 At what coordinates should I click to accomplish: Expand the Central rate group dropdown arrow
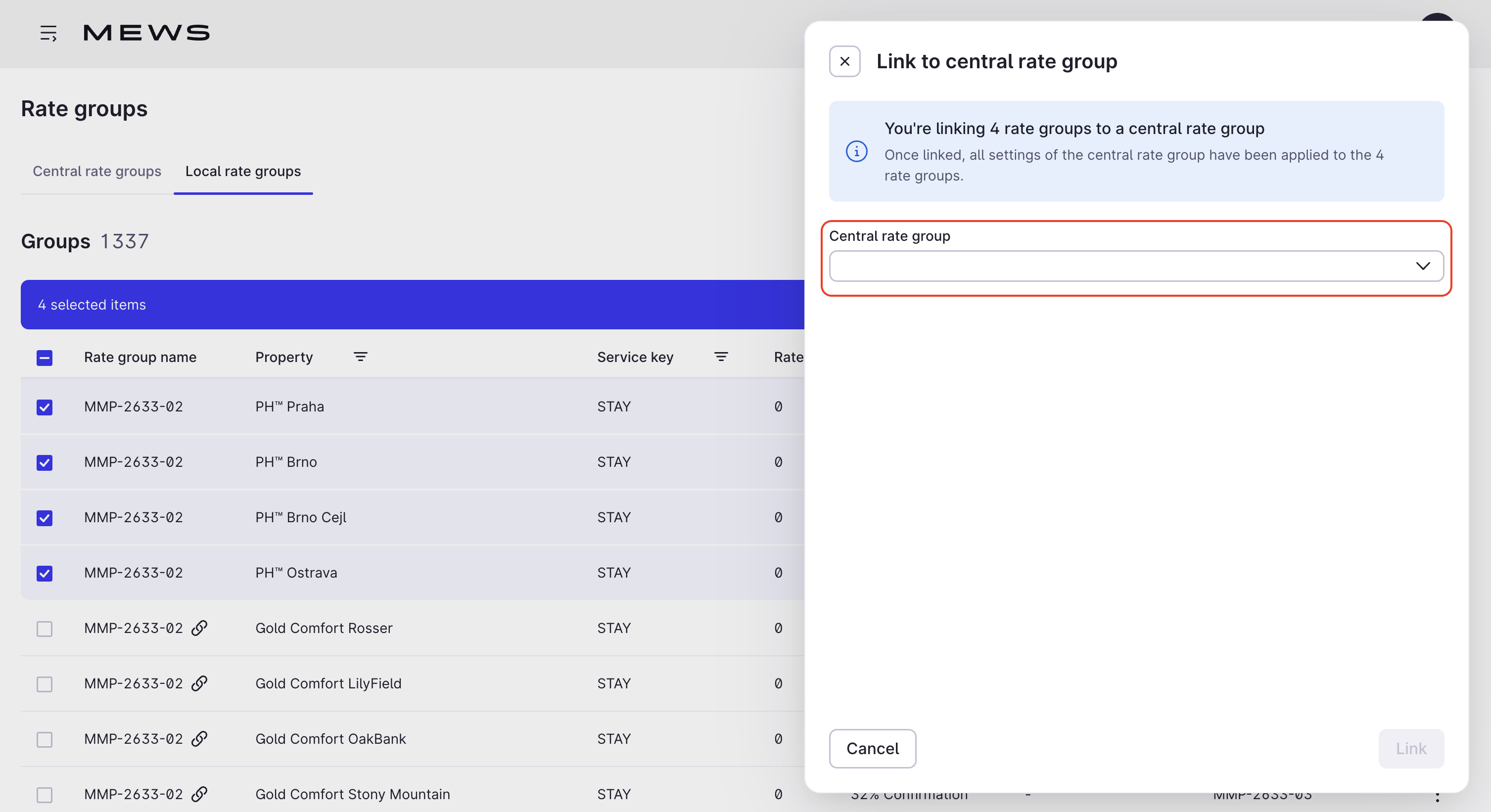pyautogui.click(x=1423, y=266)
